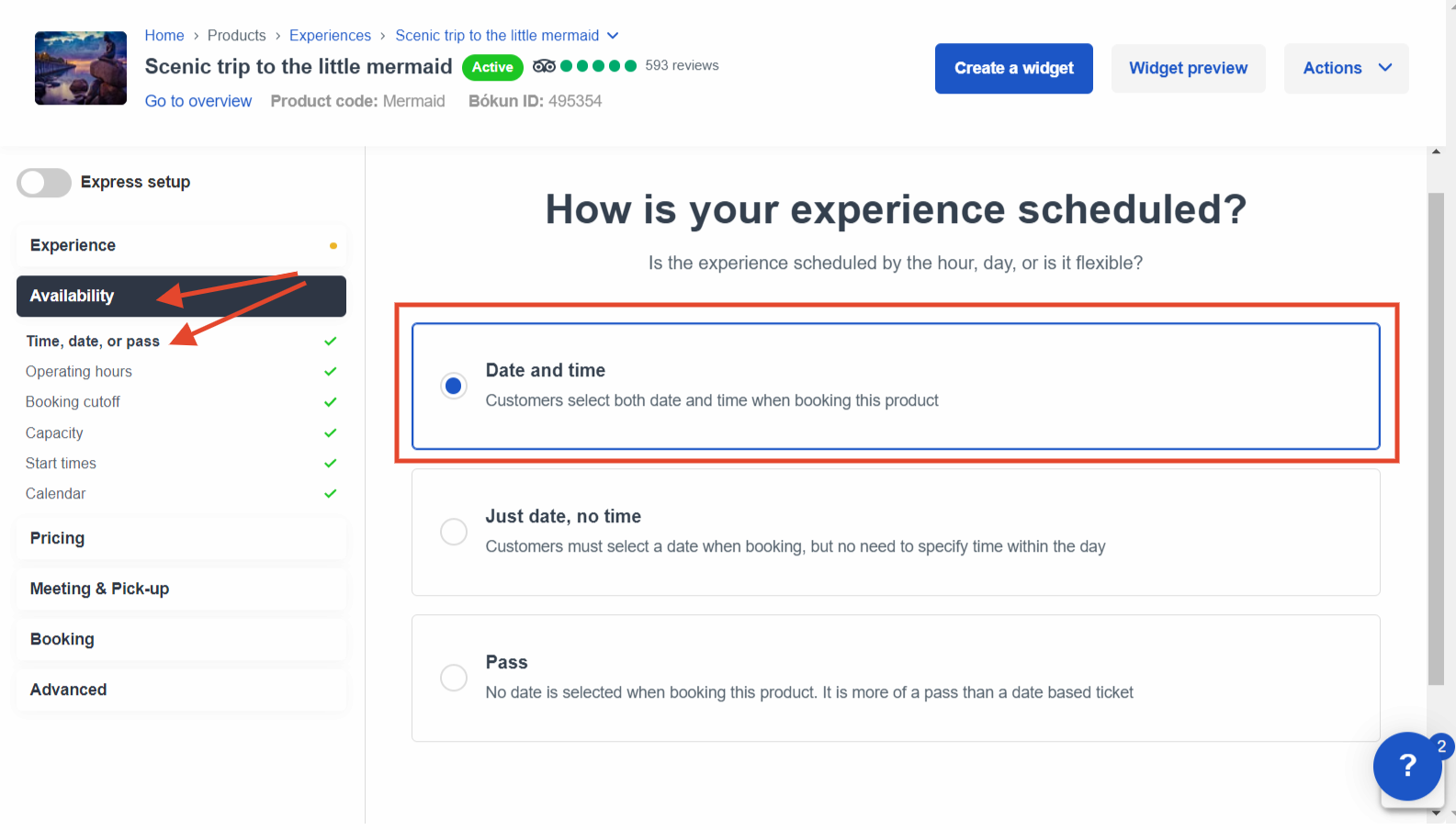Open the Actions dropdown
The height and width of the screenshot is (830, 1456).
click(1346, 68)
